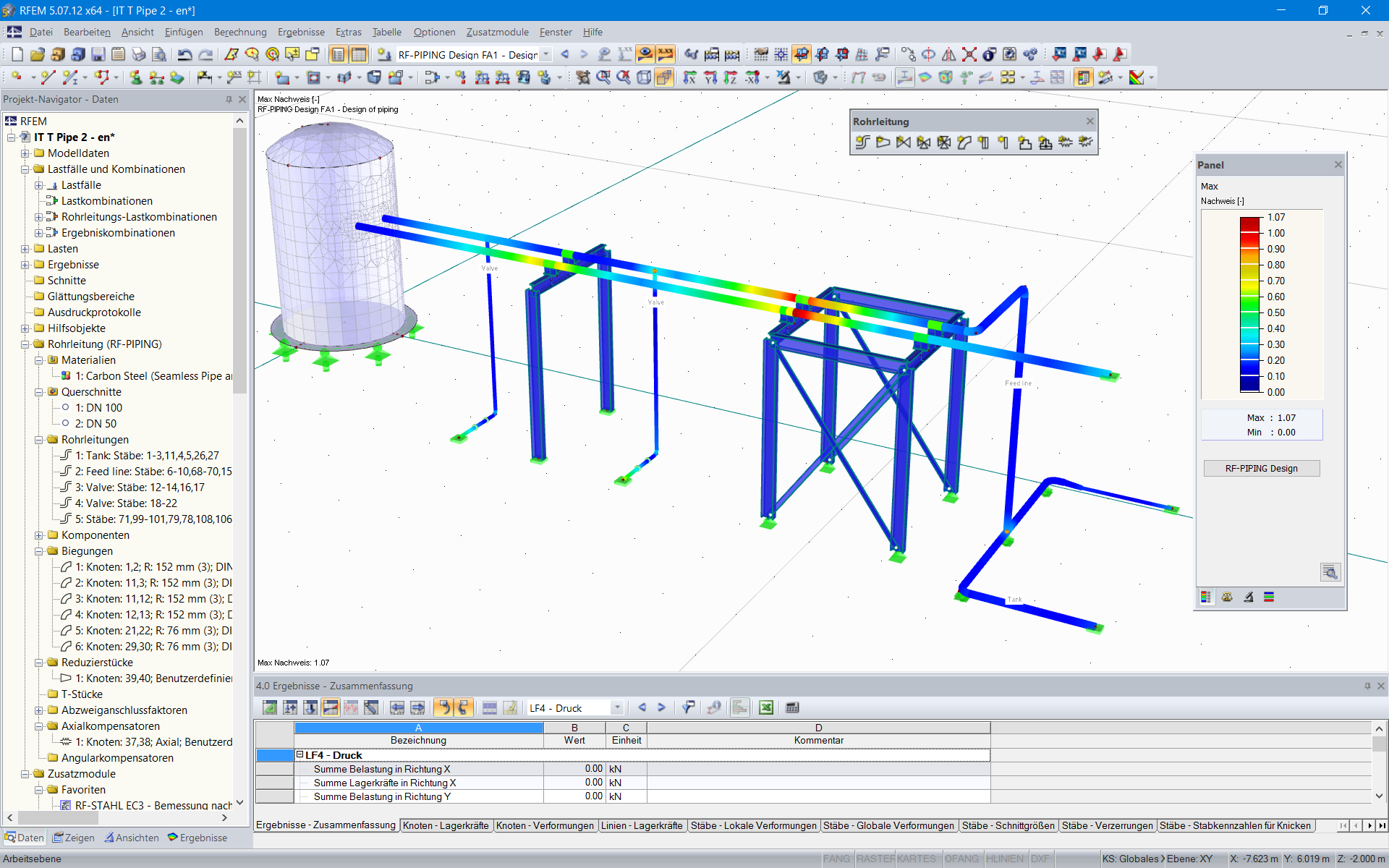
Task: Open the Zusatzmodule menu
Action: pyautogui.click(x=497, y=32)
